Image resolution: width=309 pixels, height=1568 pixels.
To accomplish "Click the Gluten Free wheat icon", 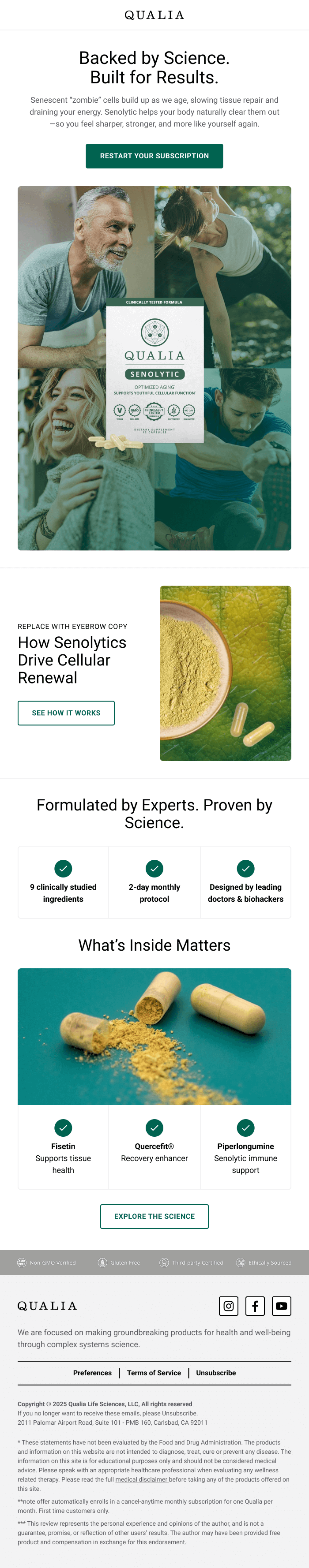I will (102, 1262).
